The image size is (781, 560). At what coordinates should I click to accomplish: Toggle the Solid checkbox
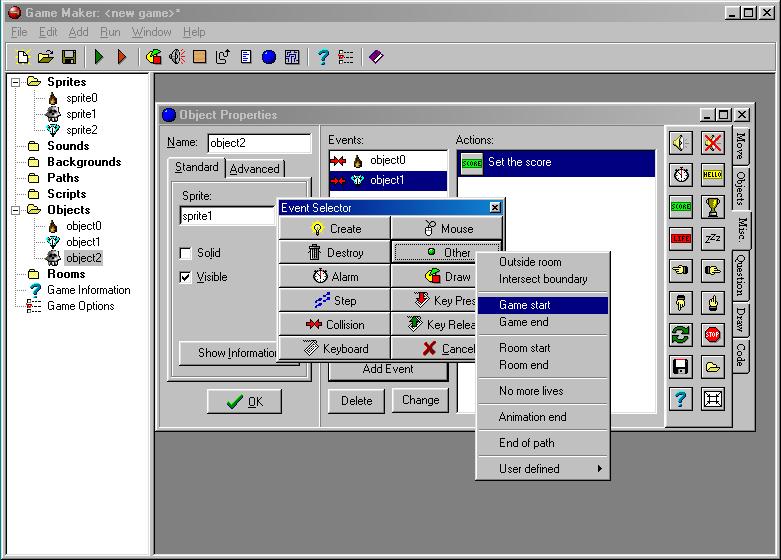[186, 253]
